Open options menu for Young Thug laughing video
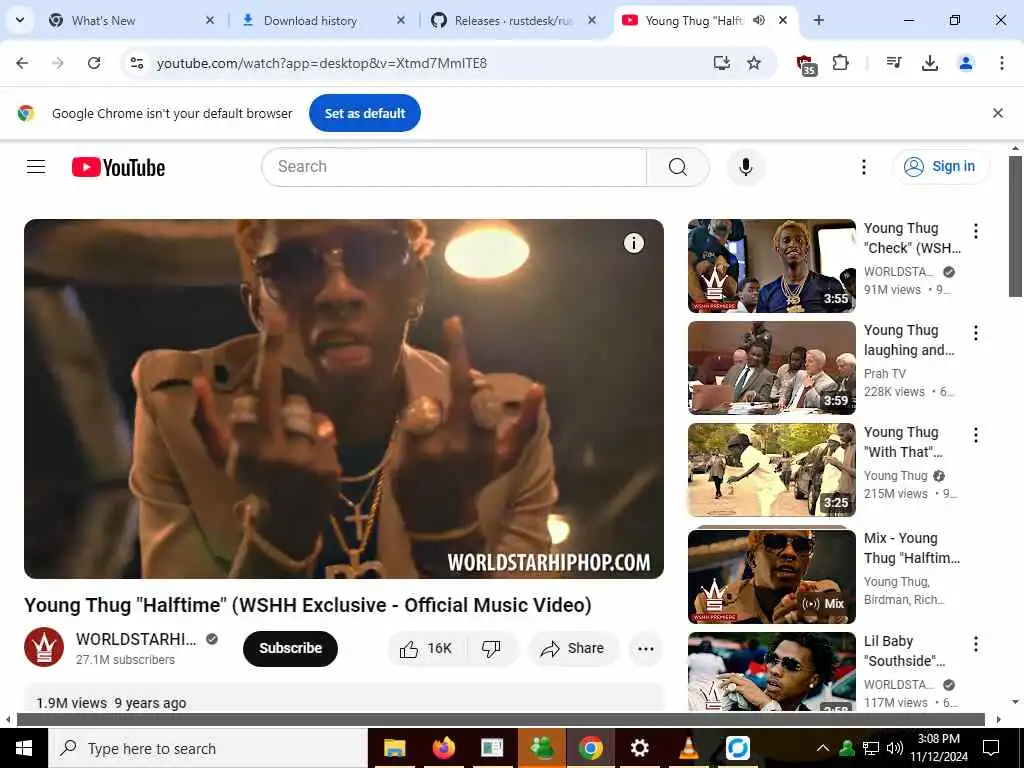1024x768 pixels. point(976,333)
